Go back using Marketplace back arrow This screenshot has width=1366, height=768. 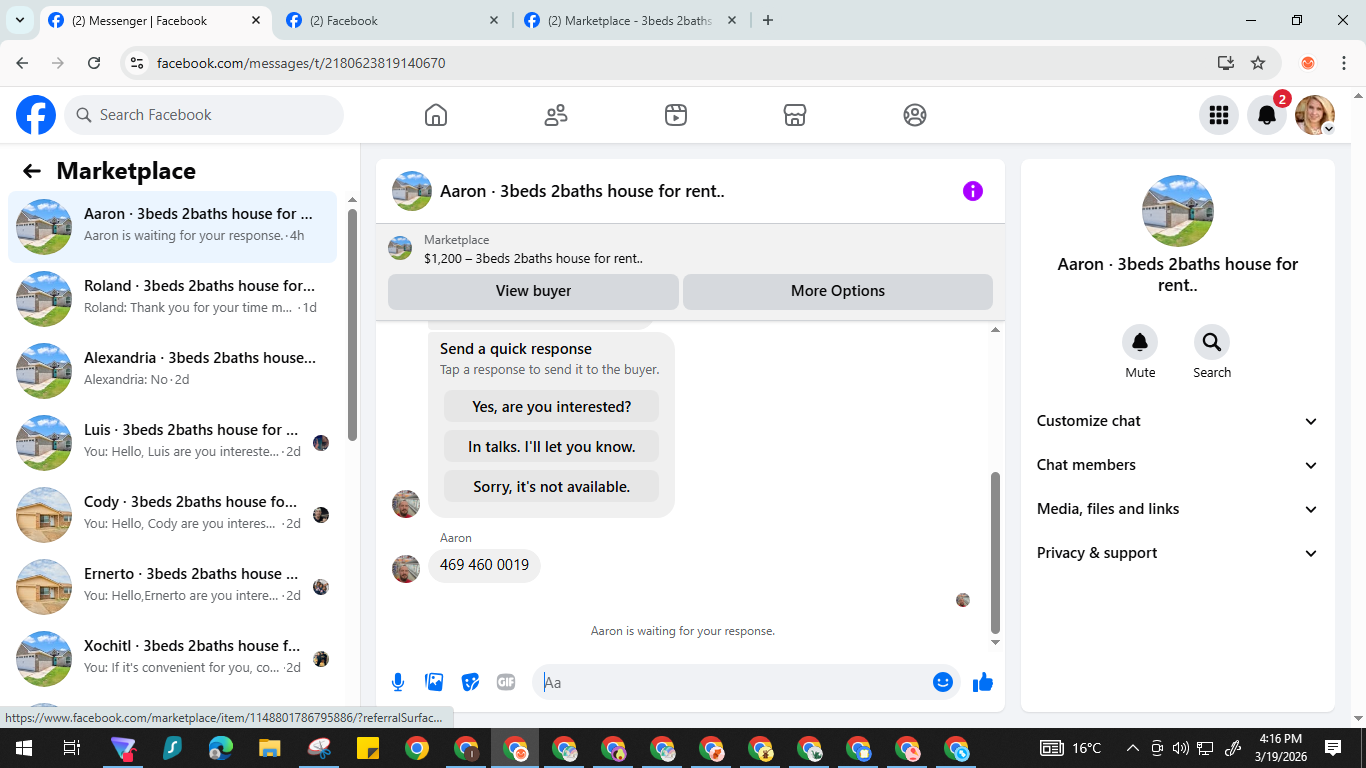click(32, 171)
